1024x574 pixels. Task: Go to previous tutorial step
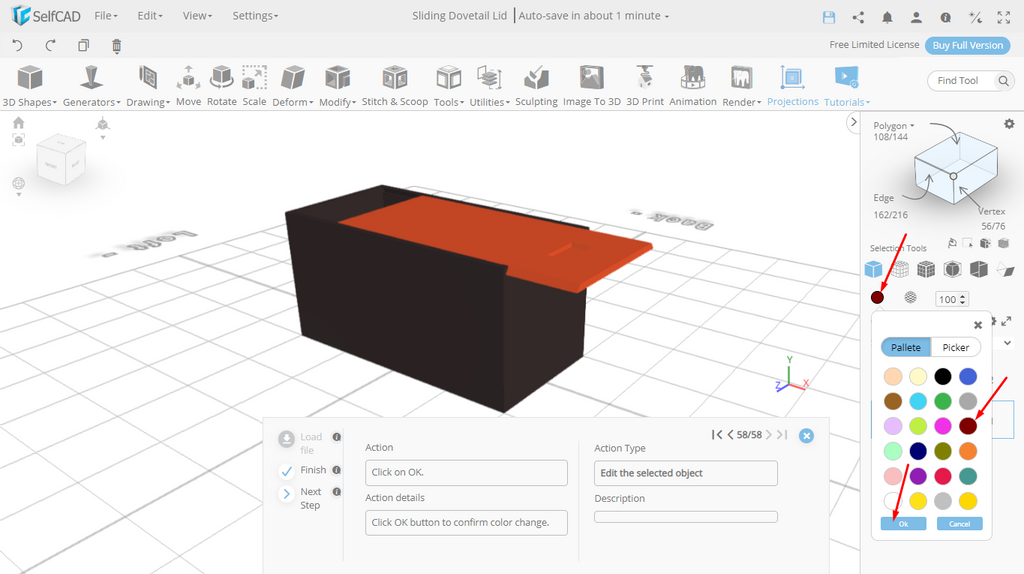[730, 435]
